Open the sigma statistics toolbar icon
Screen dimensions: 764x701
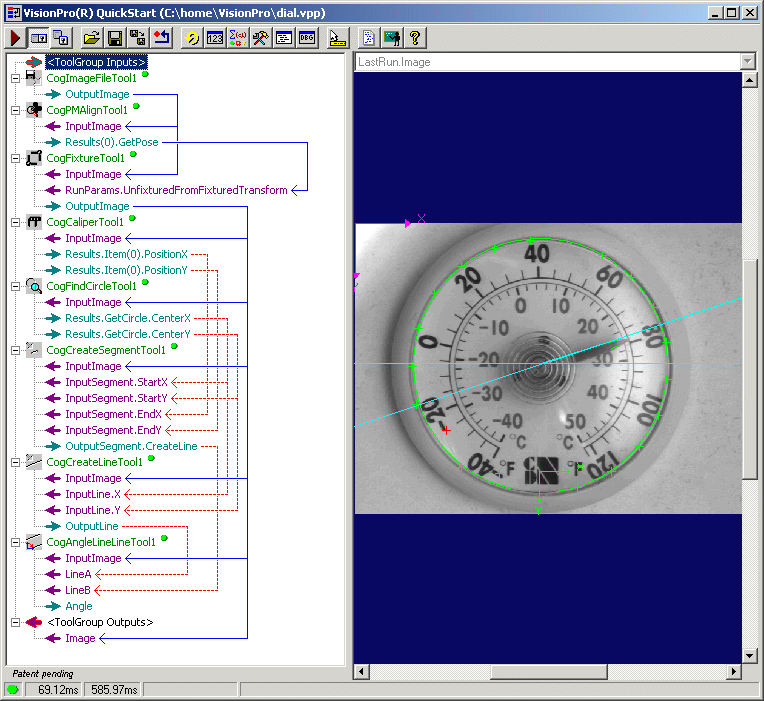[x=238, y=38]
